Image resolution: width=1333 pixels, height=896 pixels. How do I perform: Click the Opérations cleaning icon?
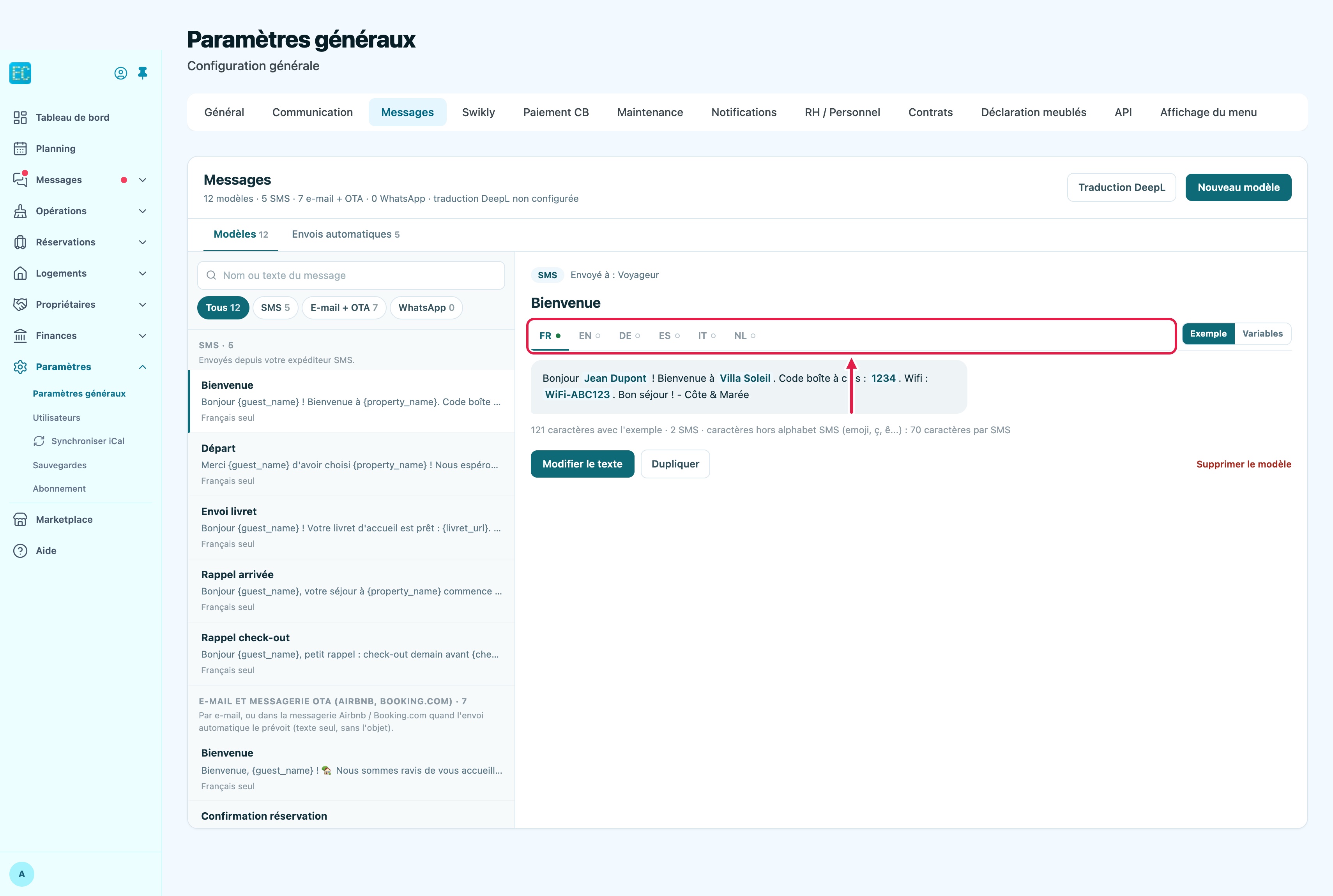pyautogui.click(x=20, y=211)
